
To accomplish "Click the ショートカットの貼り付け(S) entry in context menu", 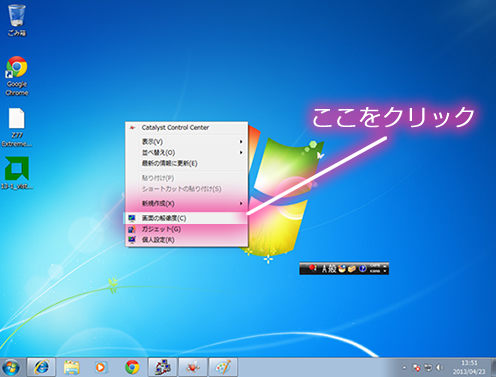I will tap(186, 189).
